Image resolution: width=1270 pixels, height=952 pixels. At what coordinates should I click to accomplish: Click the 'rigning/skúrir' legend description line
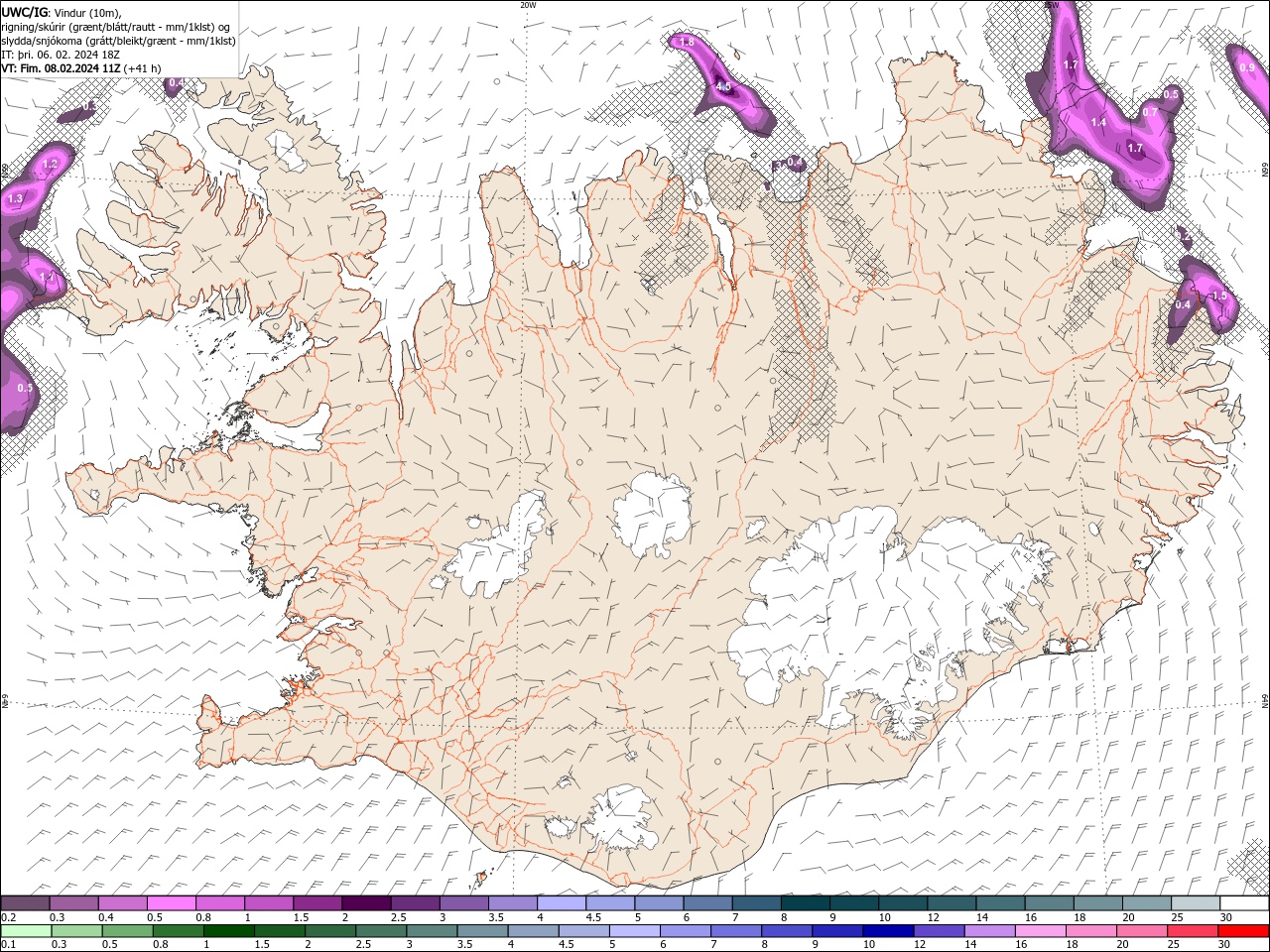[x=116, y=27]
